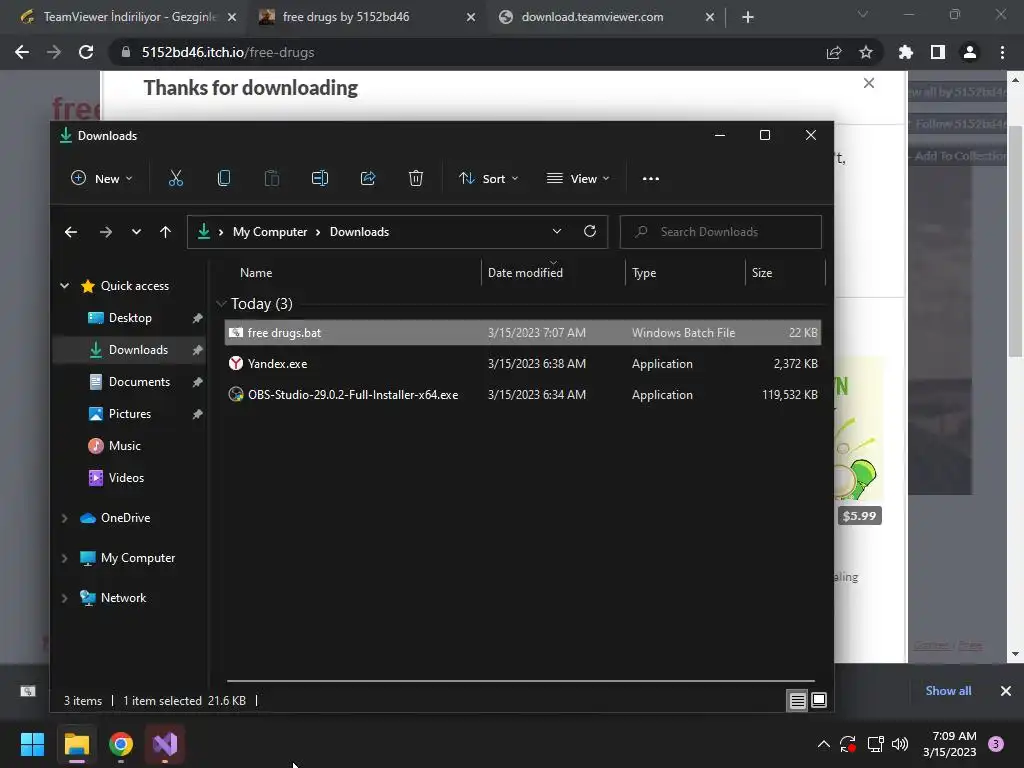The height and width of the screenshot is (768, 1024).
Task: Go up one folder level in Explorer
Action: [165, 232]
